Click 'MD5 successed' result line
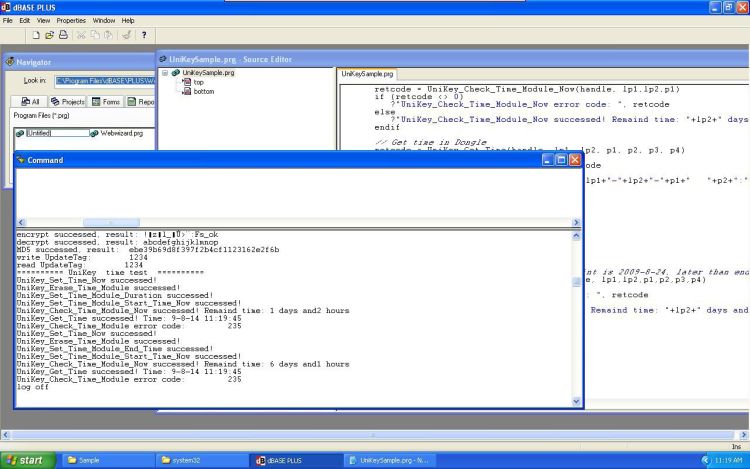 click(148, 250)
